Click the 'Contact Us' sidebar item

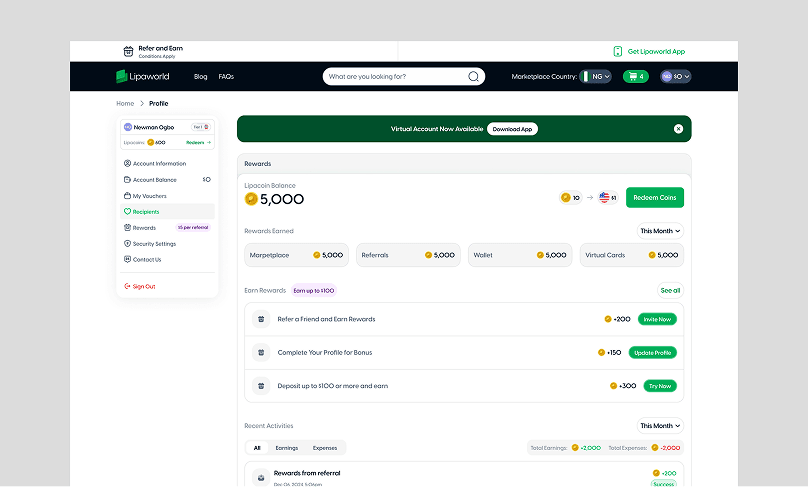pyautogui.click(x=167, y=260)
